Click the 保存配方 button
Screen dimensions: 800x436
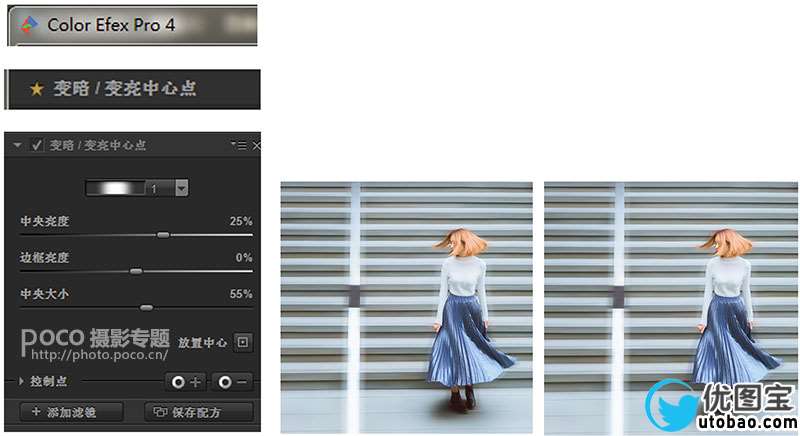[199, 412]
